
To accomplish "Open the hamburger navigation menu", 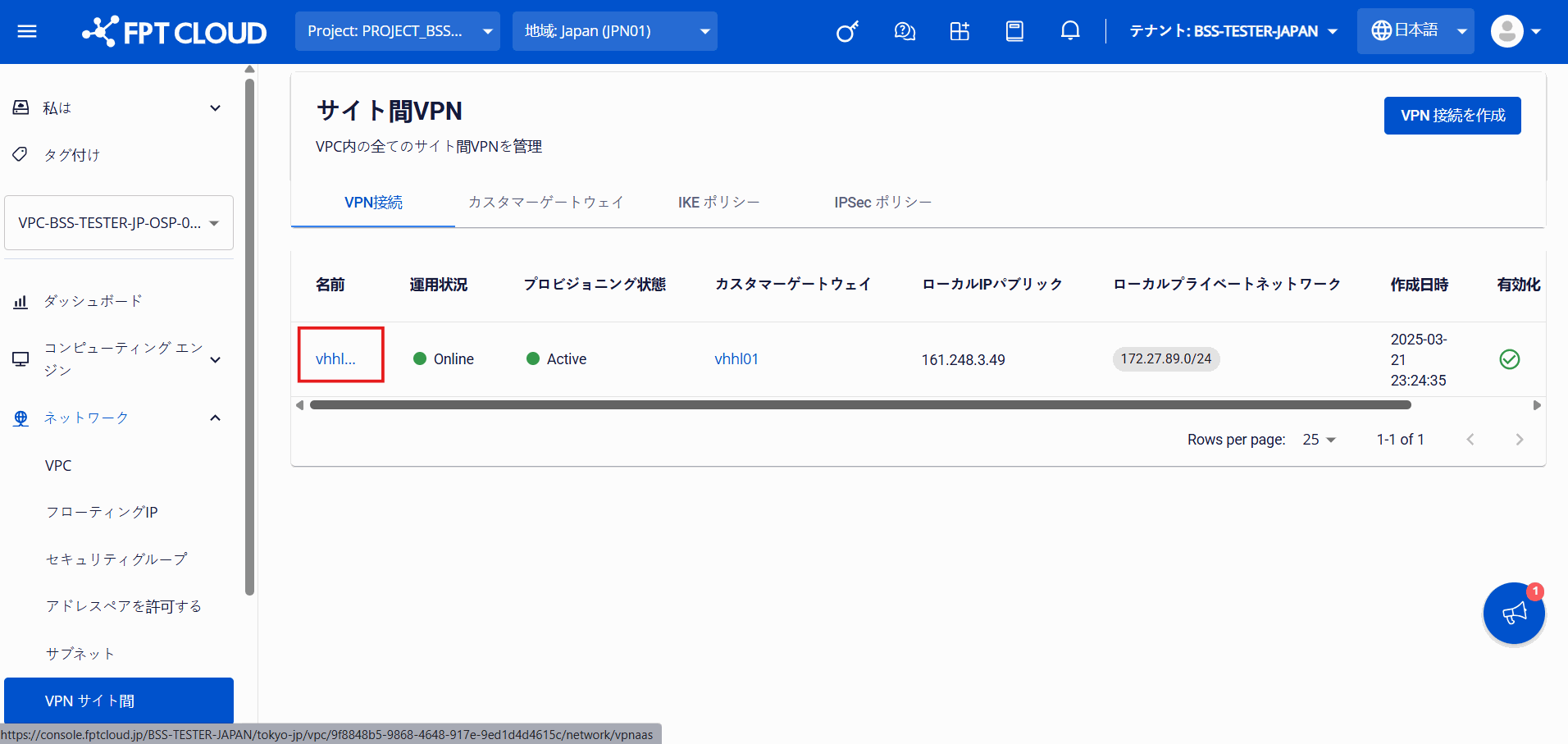I will click(x=27, y=31).
